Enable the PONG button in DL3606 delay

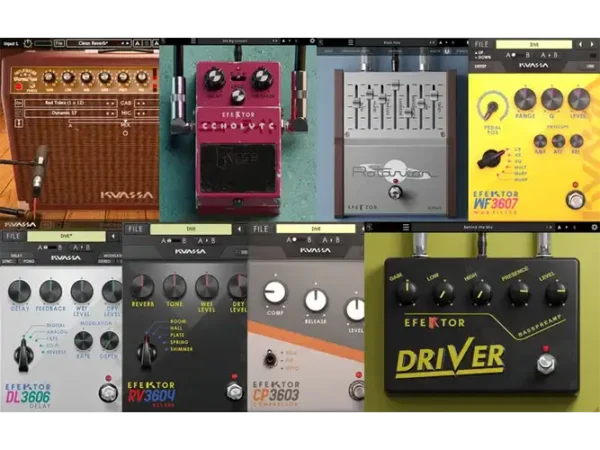coord(28,261)
